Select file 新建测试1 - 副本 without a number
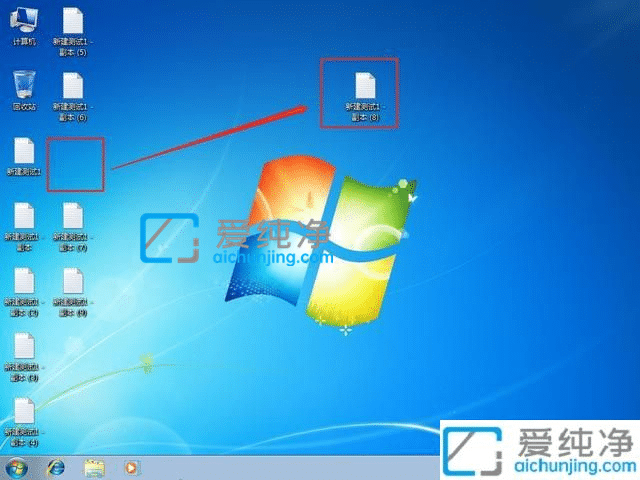This screenshot has height=480, width=640. (24, 227)
